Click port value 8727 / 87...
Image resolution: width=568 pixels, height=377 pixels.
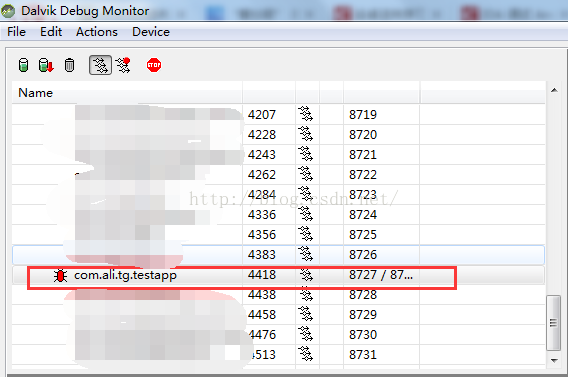click(381, 275)
